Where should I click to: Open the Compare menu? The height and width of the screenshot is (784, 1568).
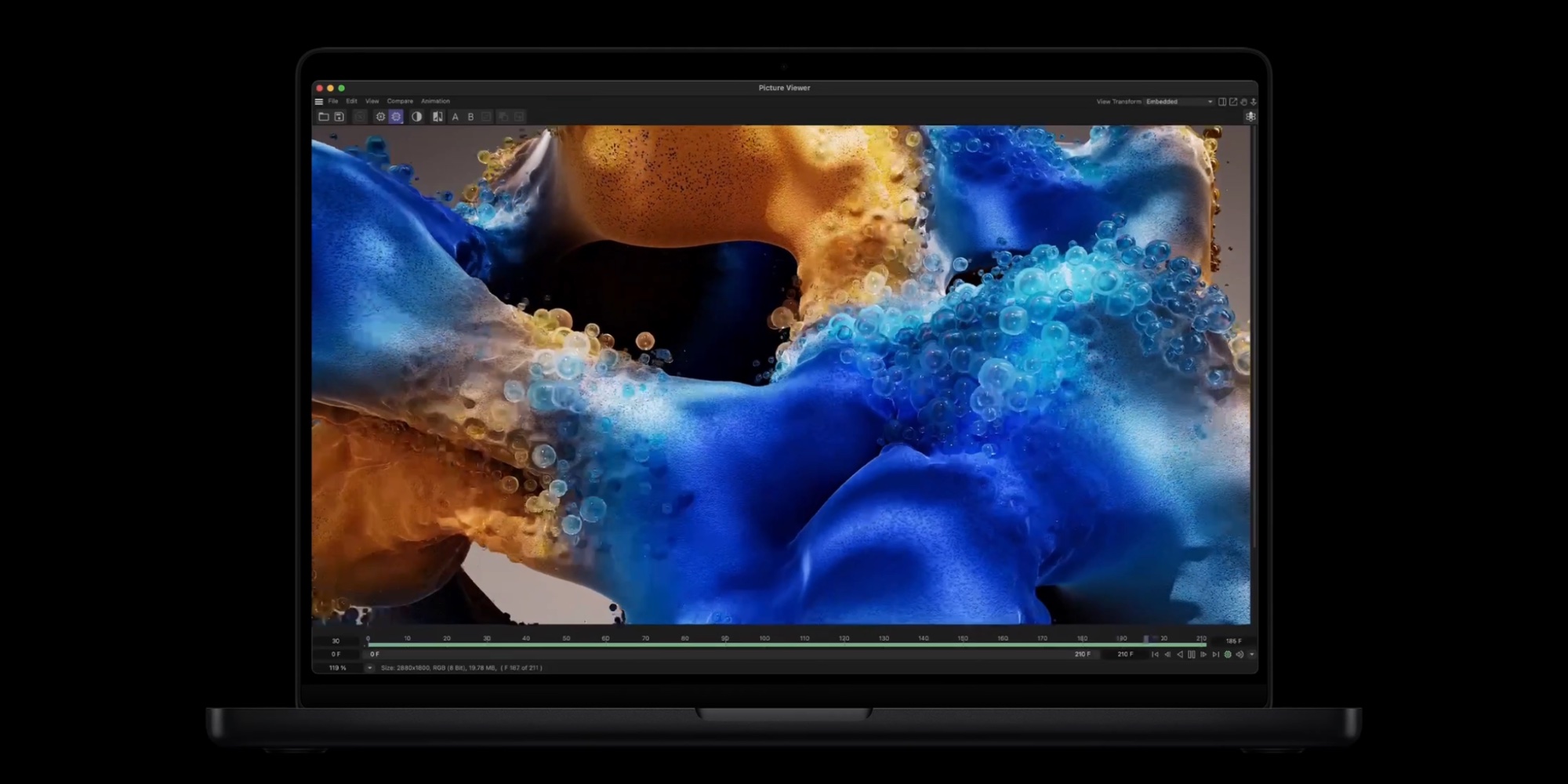pos(401,101)
